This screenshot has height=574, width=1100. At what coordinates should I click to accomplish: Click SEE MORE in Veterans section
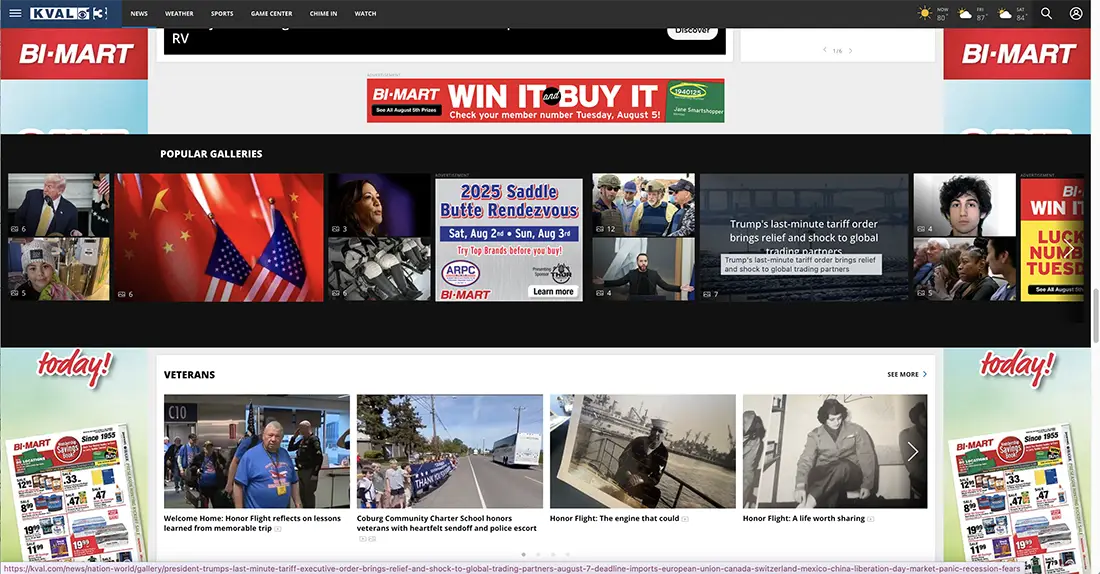(903, 375)
